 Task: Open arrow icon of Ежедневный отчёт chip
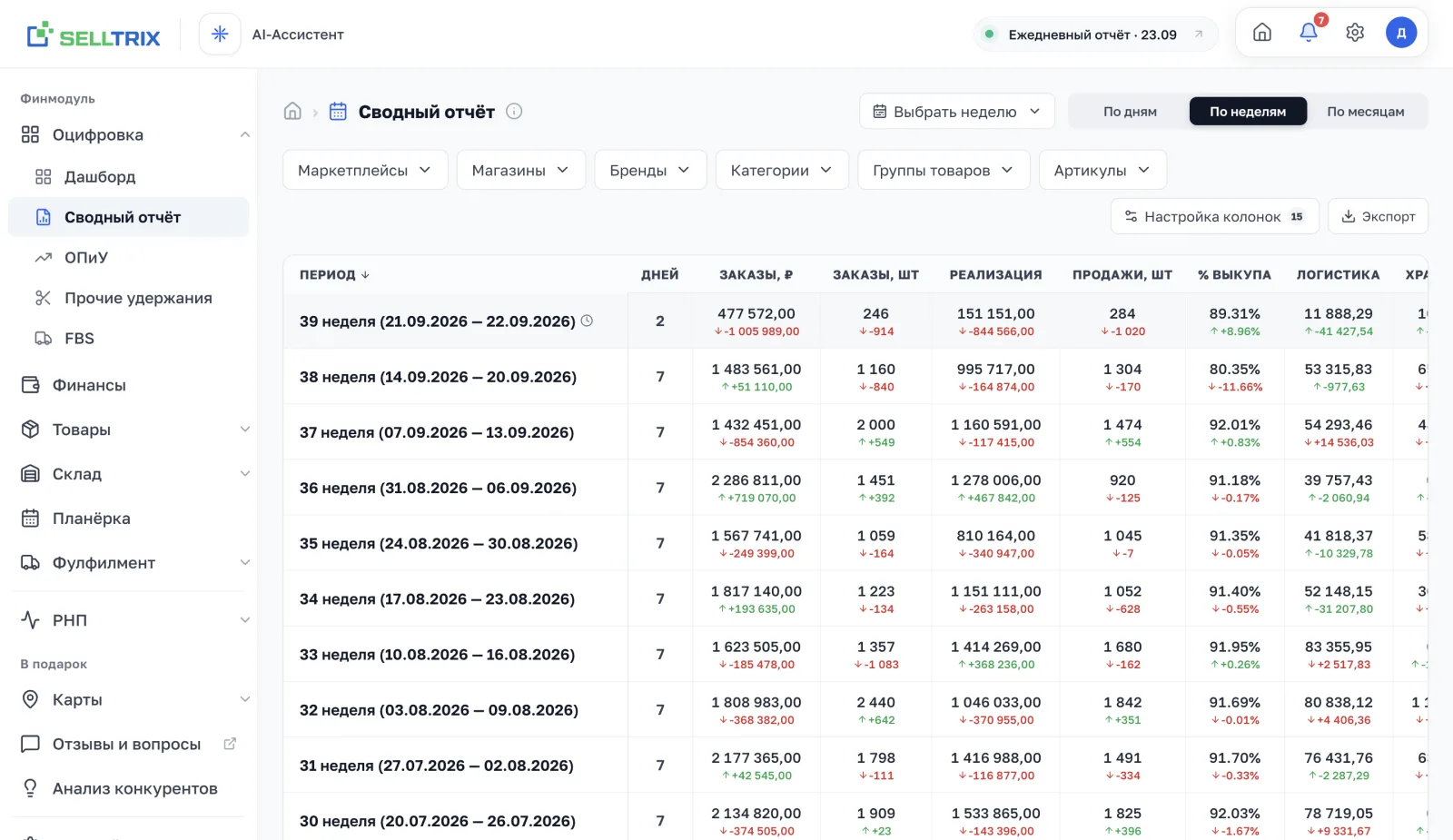pyautogui.click(x=1199, y=35)
